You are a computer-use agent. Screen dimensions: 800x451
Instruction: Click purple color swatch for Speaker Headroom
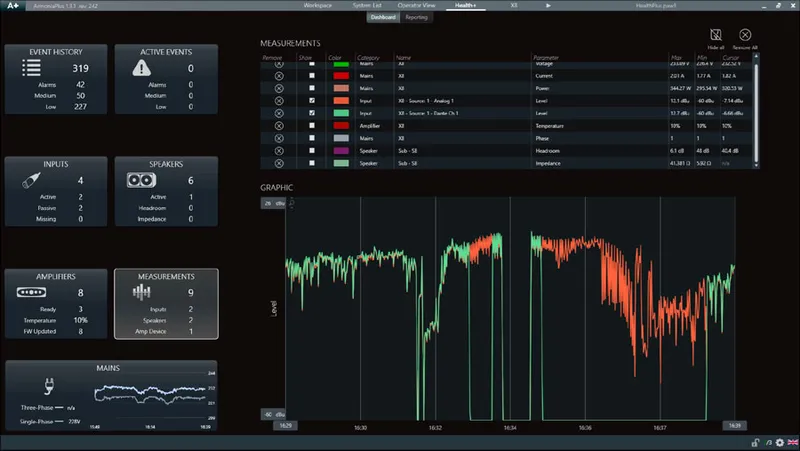click(341, 151)
